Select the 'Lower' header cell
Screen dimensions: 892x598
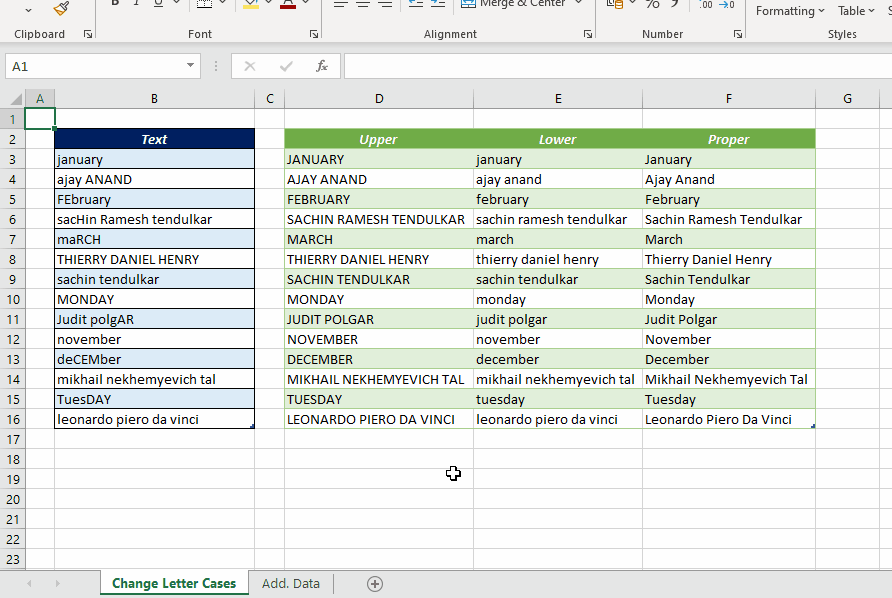[558, 139]
